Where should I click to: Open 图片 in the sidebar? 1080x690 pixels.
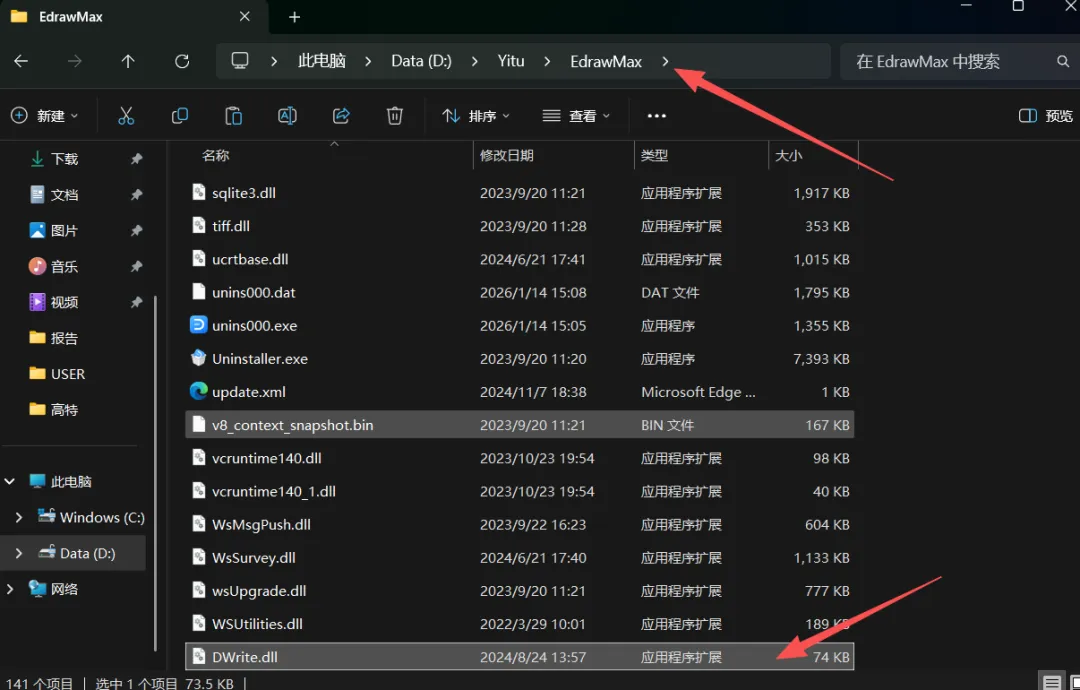click(65, 231)
